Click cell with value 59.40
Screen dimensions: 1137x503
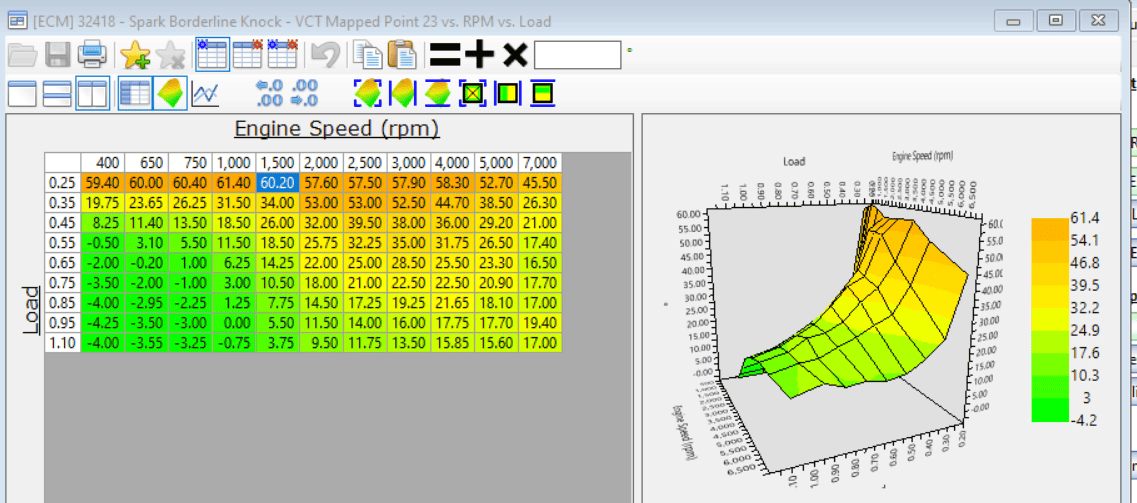pyautogui.click(x=103, y=183)
